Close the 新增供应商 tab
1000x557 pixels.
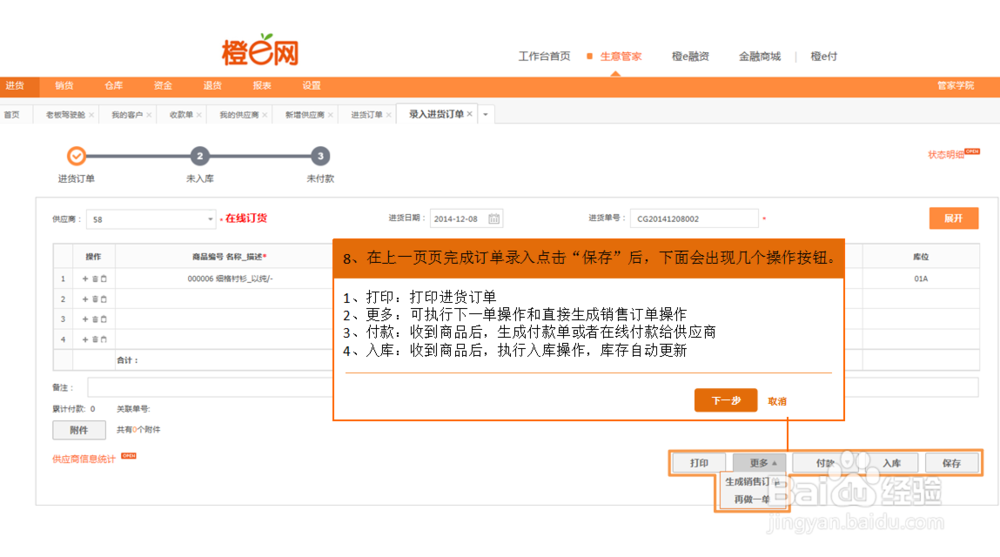[330, 115]
